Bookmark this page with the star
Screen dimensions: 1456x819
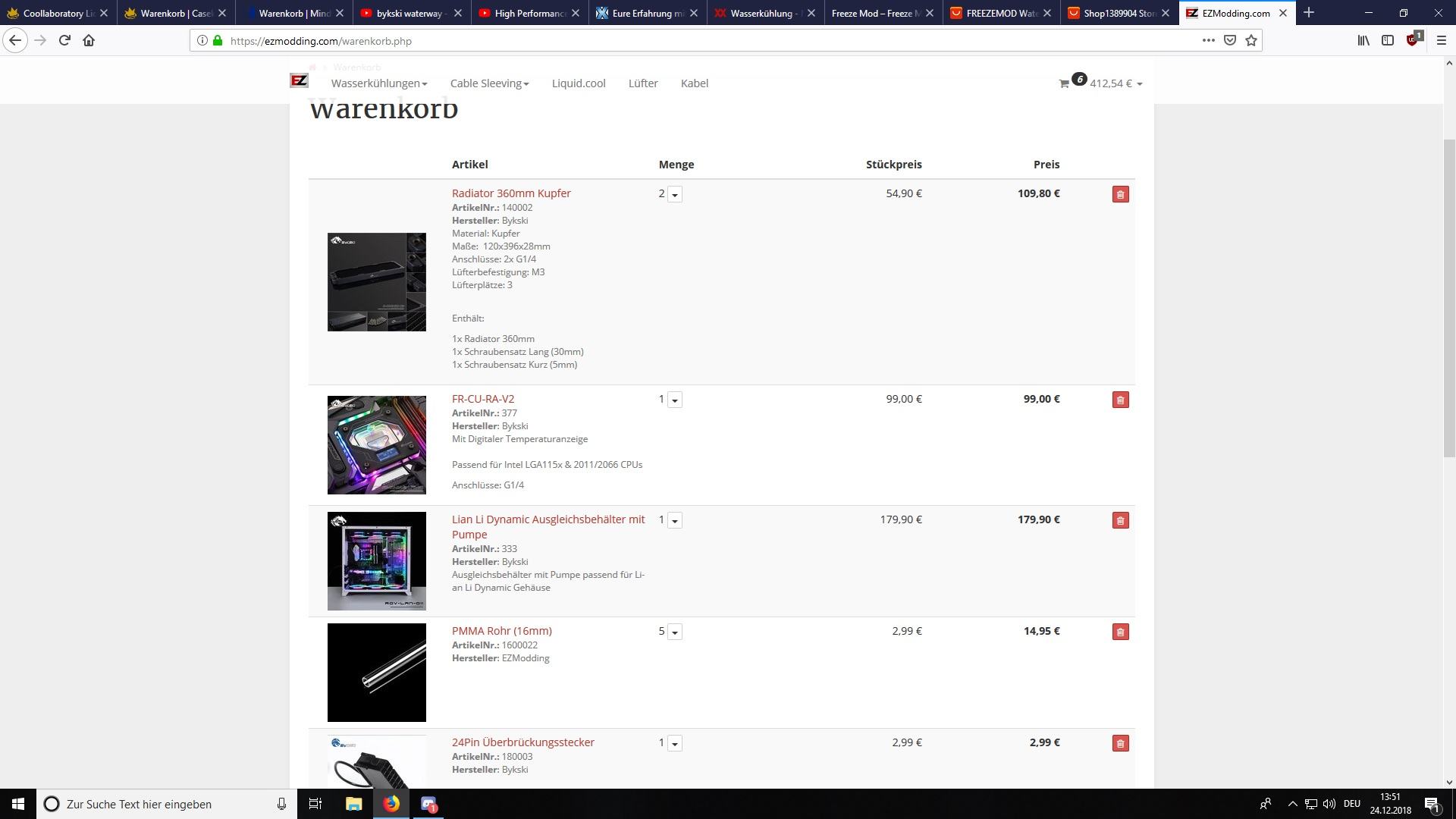(1251, 40)
